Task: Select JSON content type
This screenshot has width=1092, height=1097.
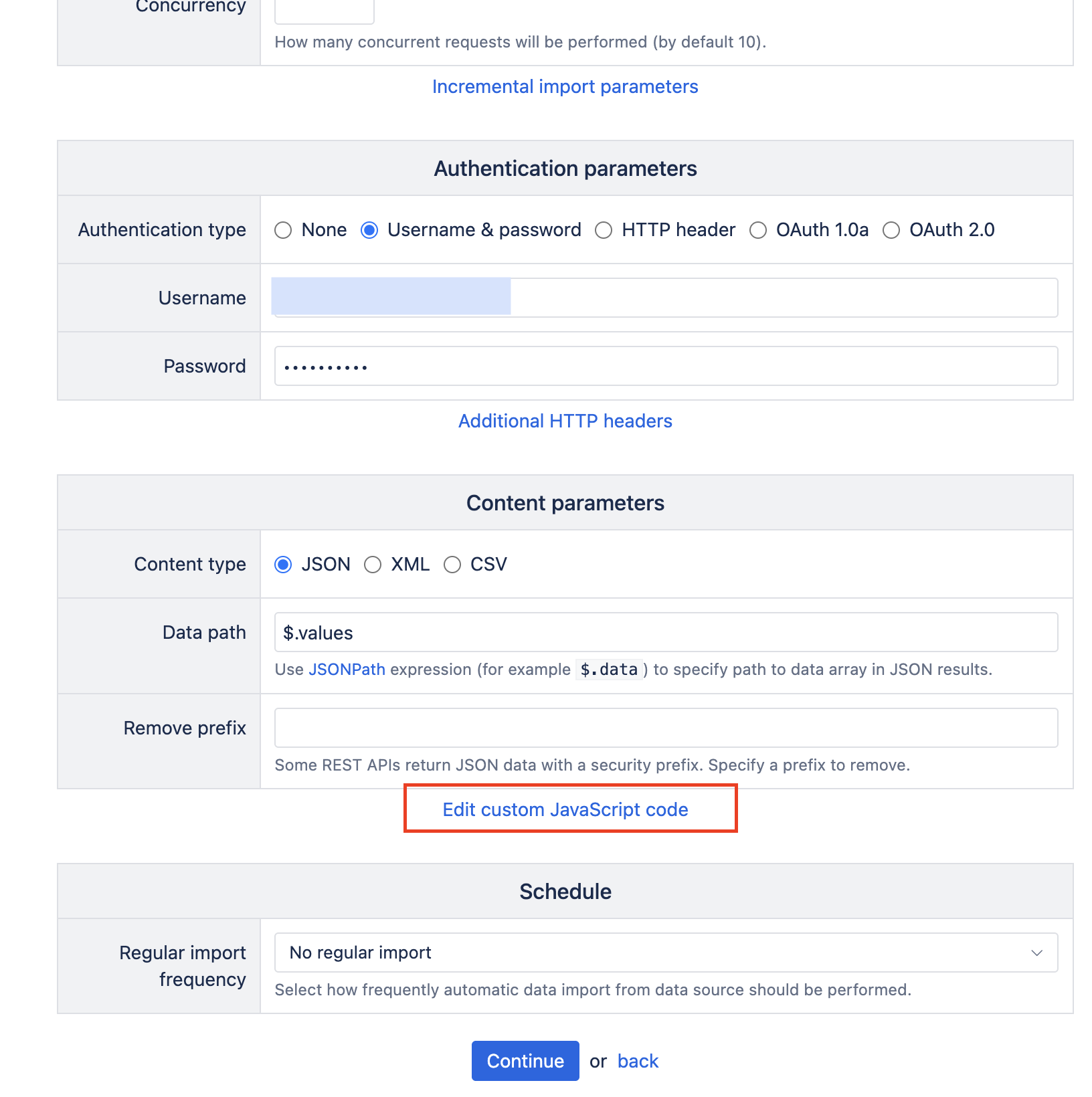Action: [283, 565]
